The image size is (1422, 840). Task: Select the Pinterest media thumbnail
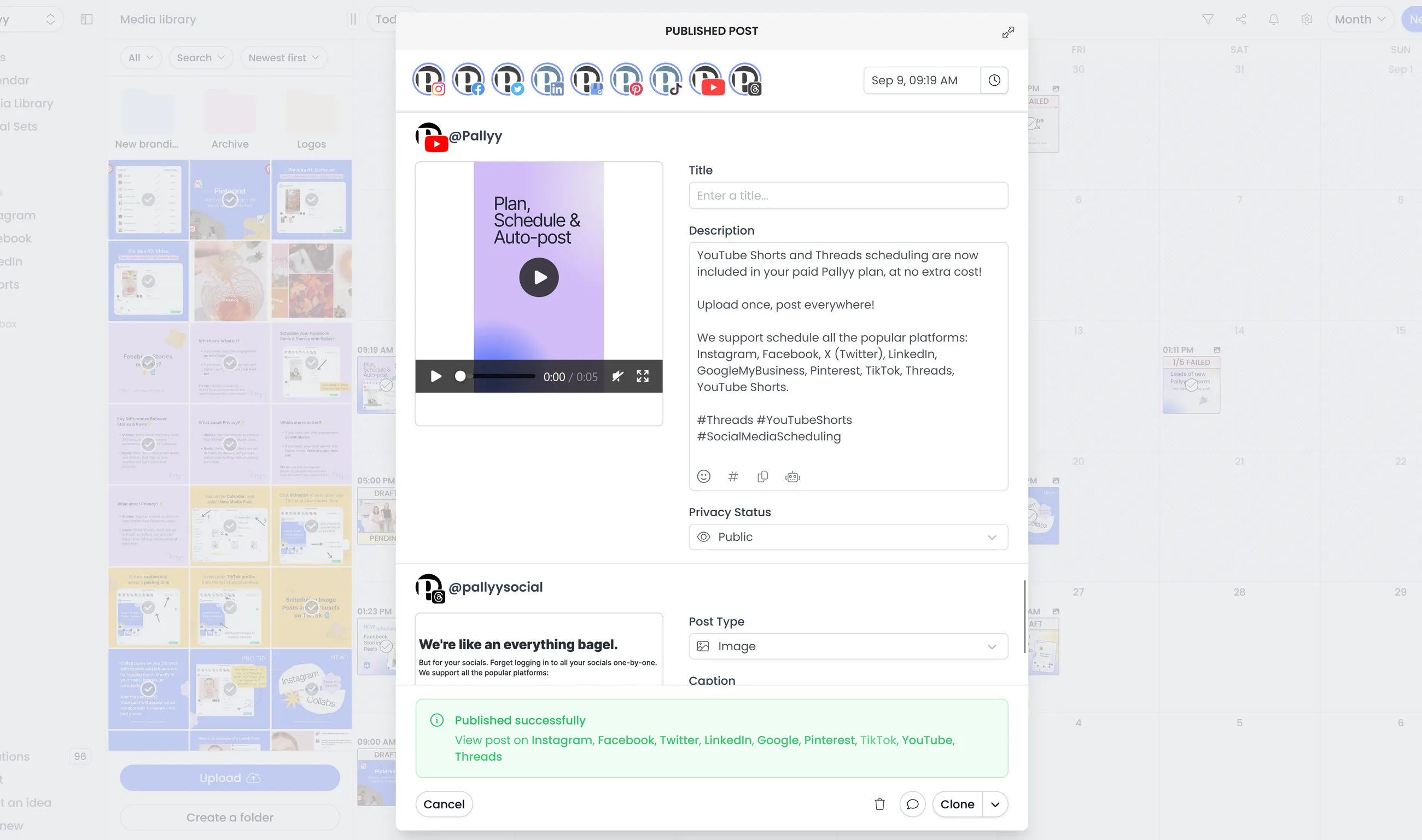click(x=230, y=199)
